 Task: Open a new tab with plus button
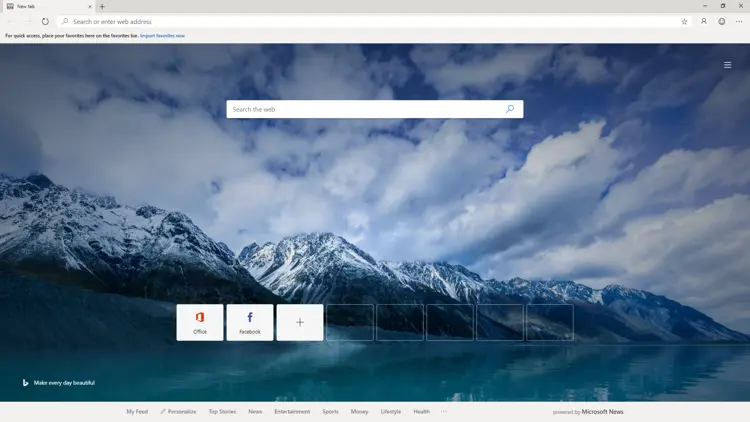point(102,7)
